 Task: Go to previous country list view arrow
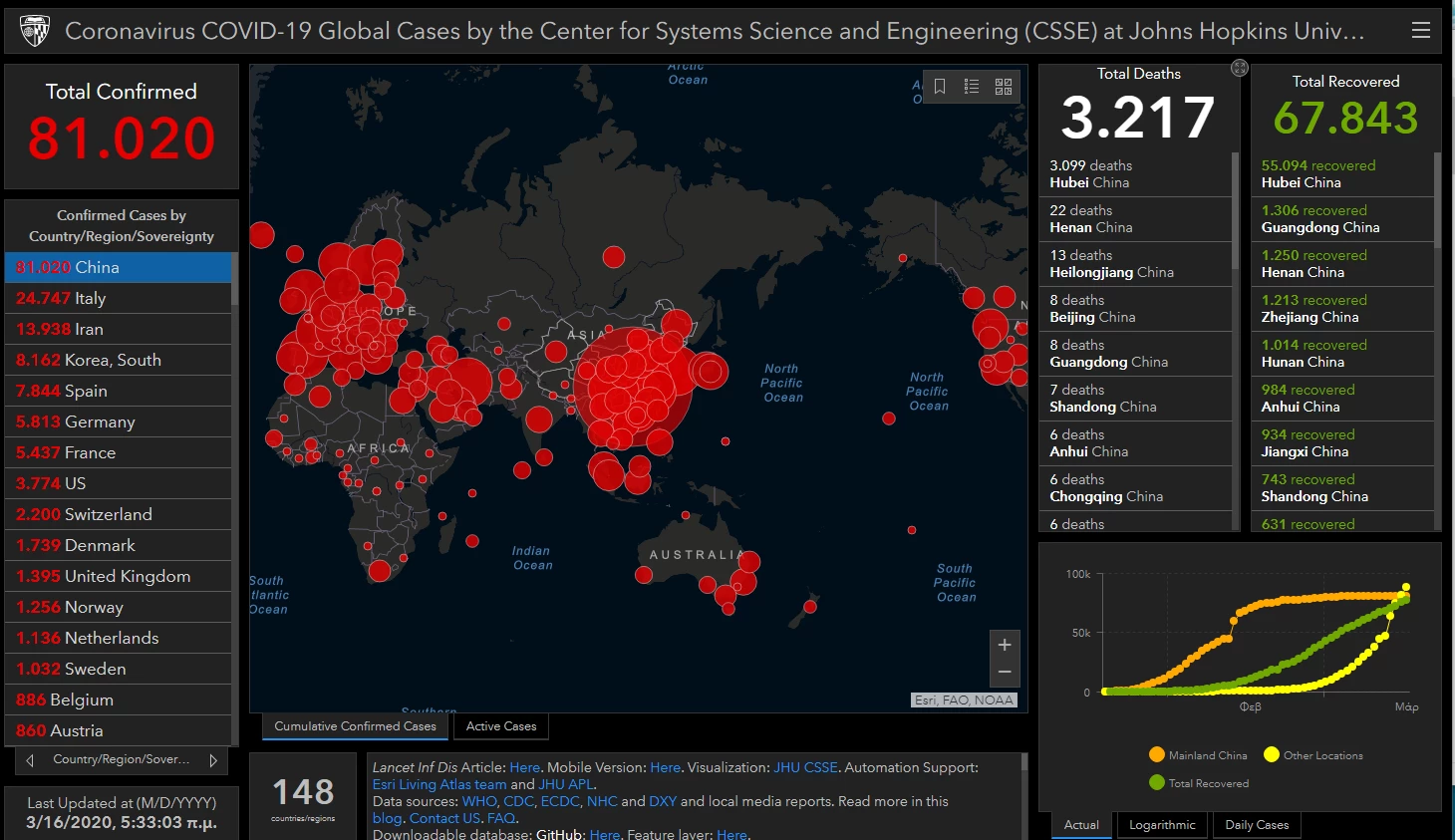click(x=30, y=760)
